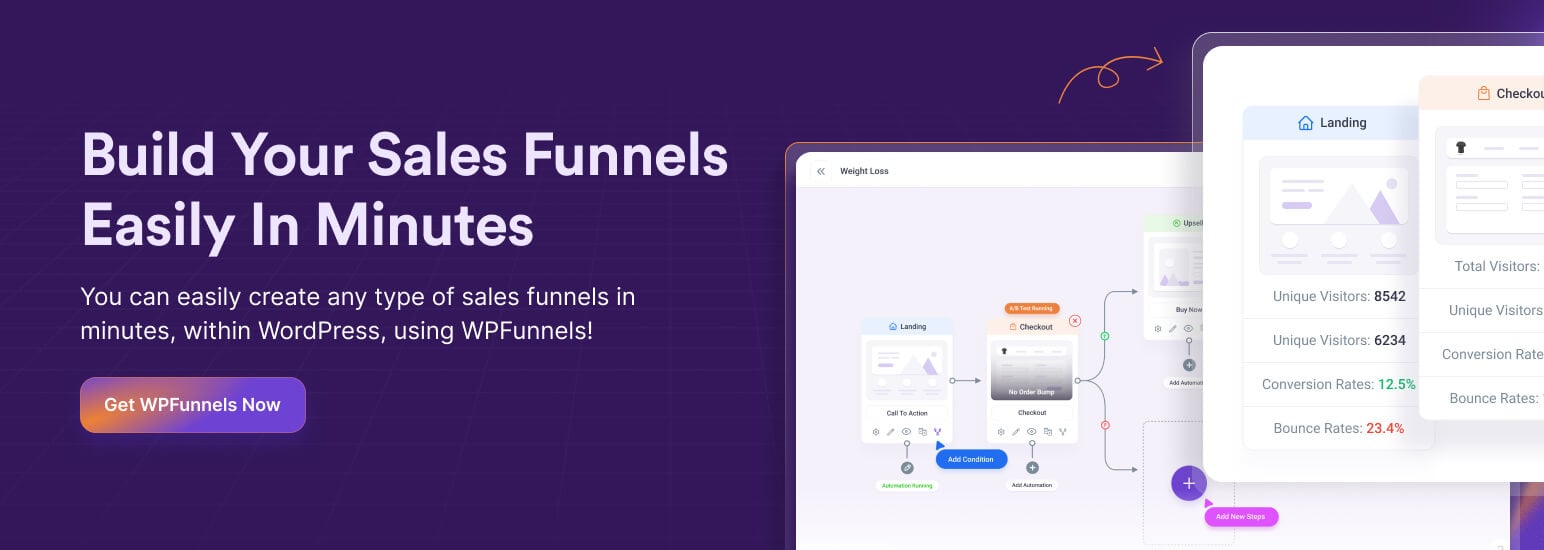Click the red No connector node
Image resolution: width=1544 pixels, height=550 pixels.
click(1105, 425)
